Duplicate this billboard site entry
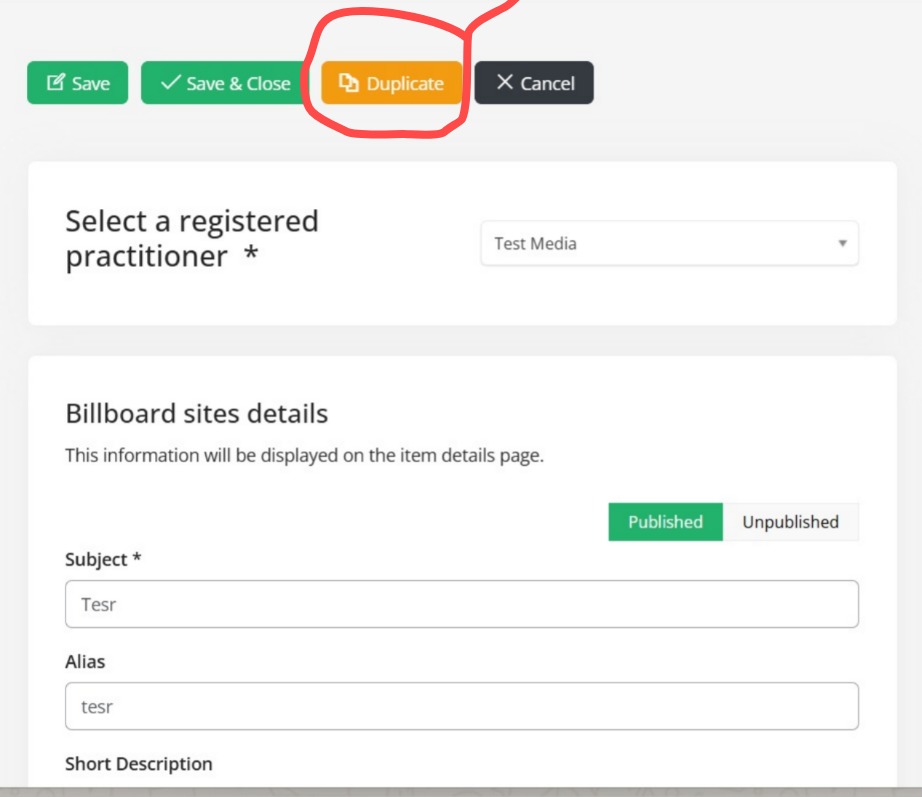The image size is (922, 797). coord(392,83)
